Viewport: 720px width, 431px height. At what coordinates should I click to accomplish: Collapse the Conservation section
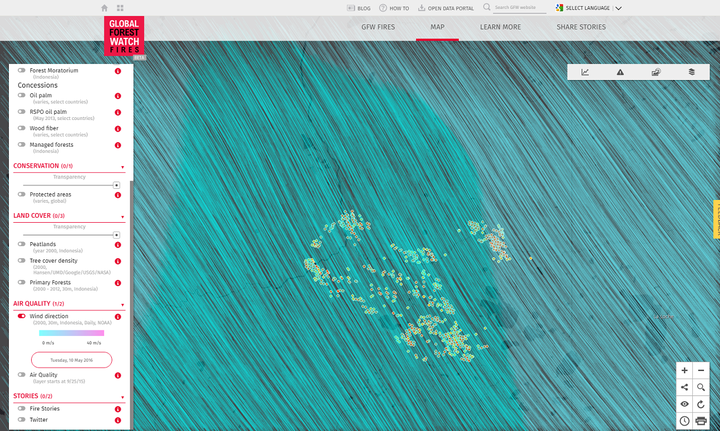[x=123, y=167]
